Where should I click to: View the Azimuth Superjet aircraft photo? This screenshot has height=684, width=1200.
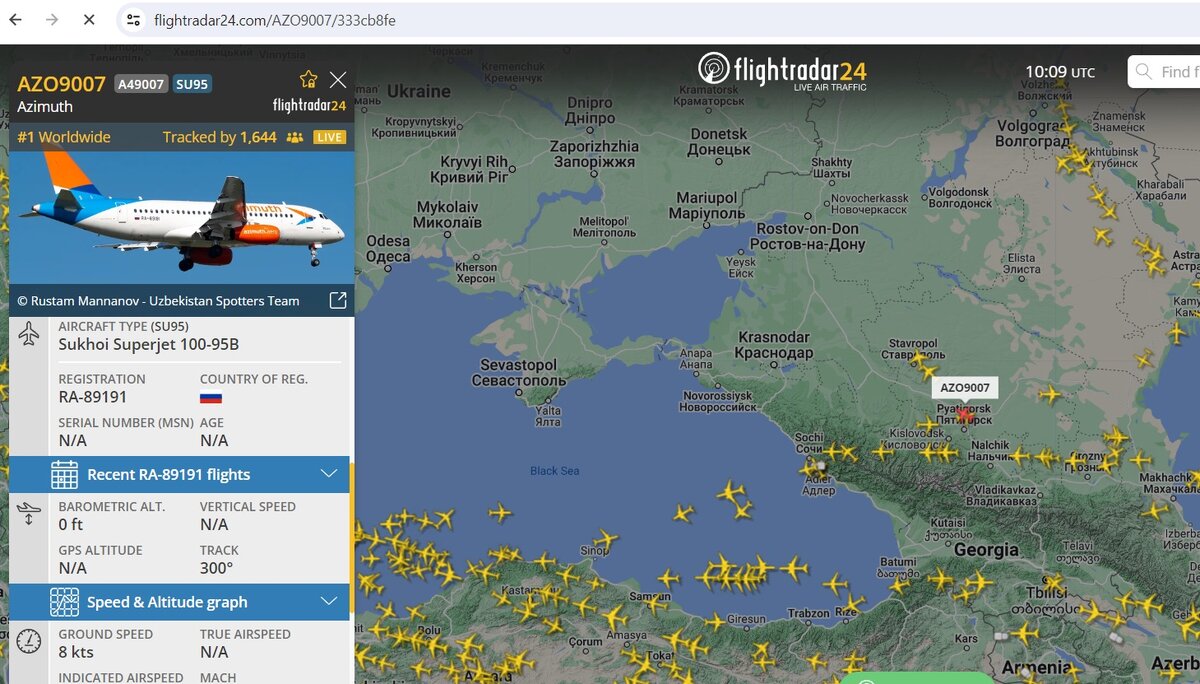tap(181, 217)
